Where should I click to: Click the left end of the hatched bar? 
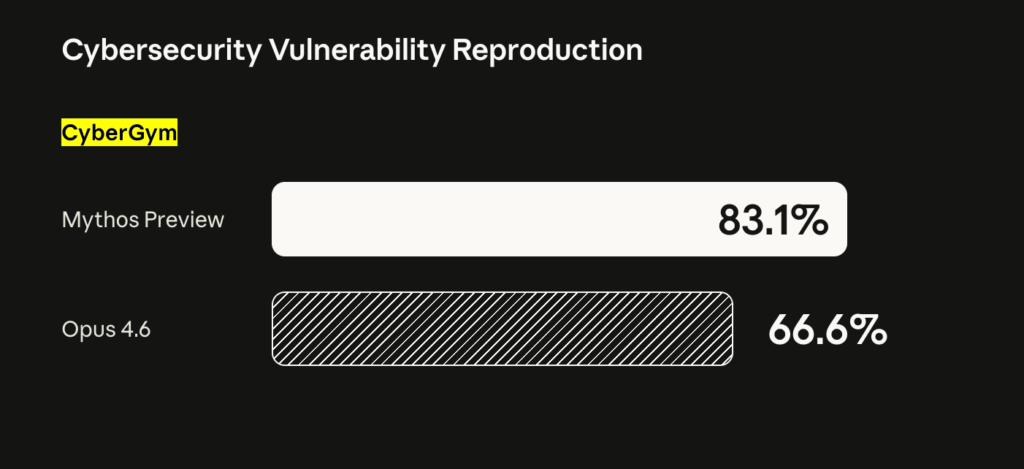pyautogui.click(x=281, y=328)
